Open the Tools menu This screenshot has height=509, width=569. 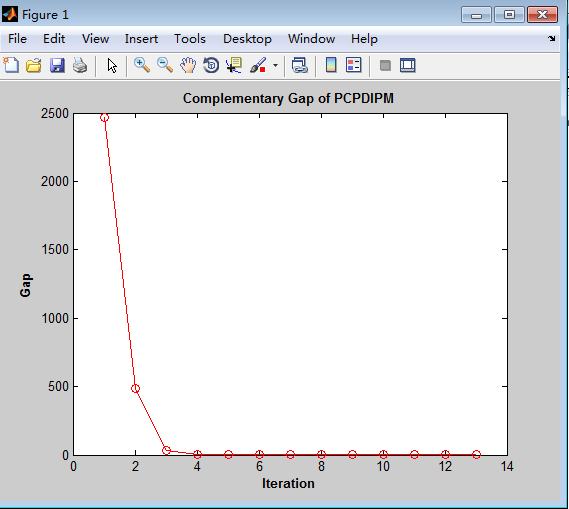pyautogui.click(x=190, y=39)
